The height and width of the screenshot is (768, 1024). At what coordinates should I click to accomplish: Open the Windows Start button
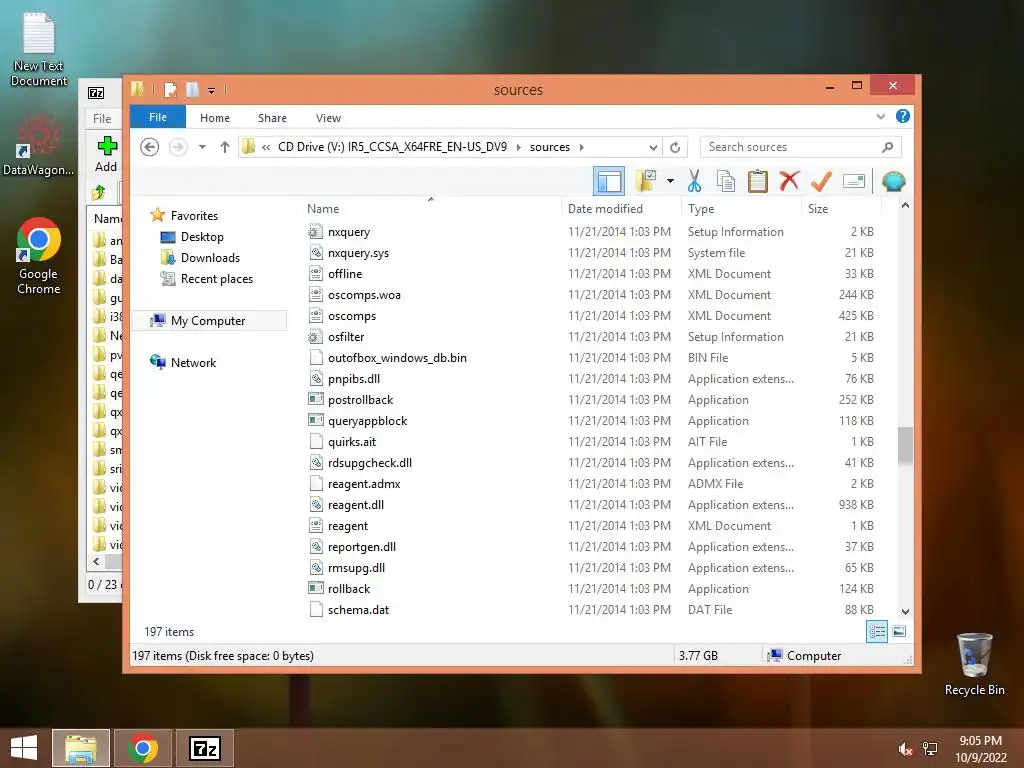24,748
